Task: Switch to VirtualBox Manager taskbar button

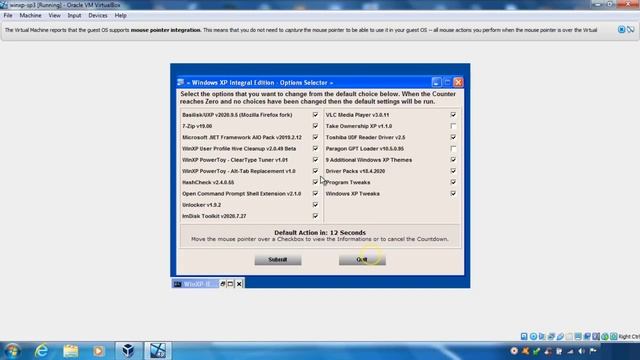Action: coord(128,351)
